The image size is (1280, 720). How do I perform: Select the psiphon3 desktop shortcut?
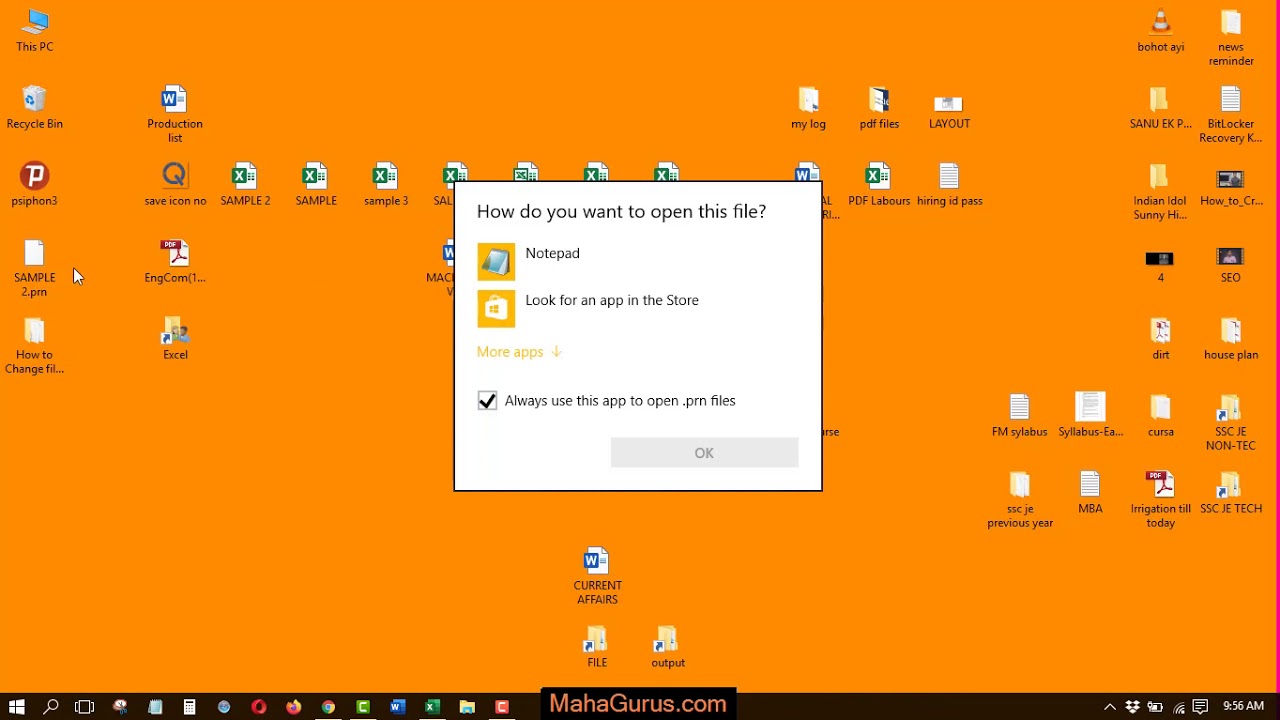click(x=35, y=184)
